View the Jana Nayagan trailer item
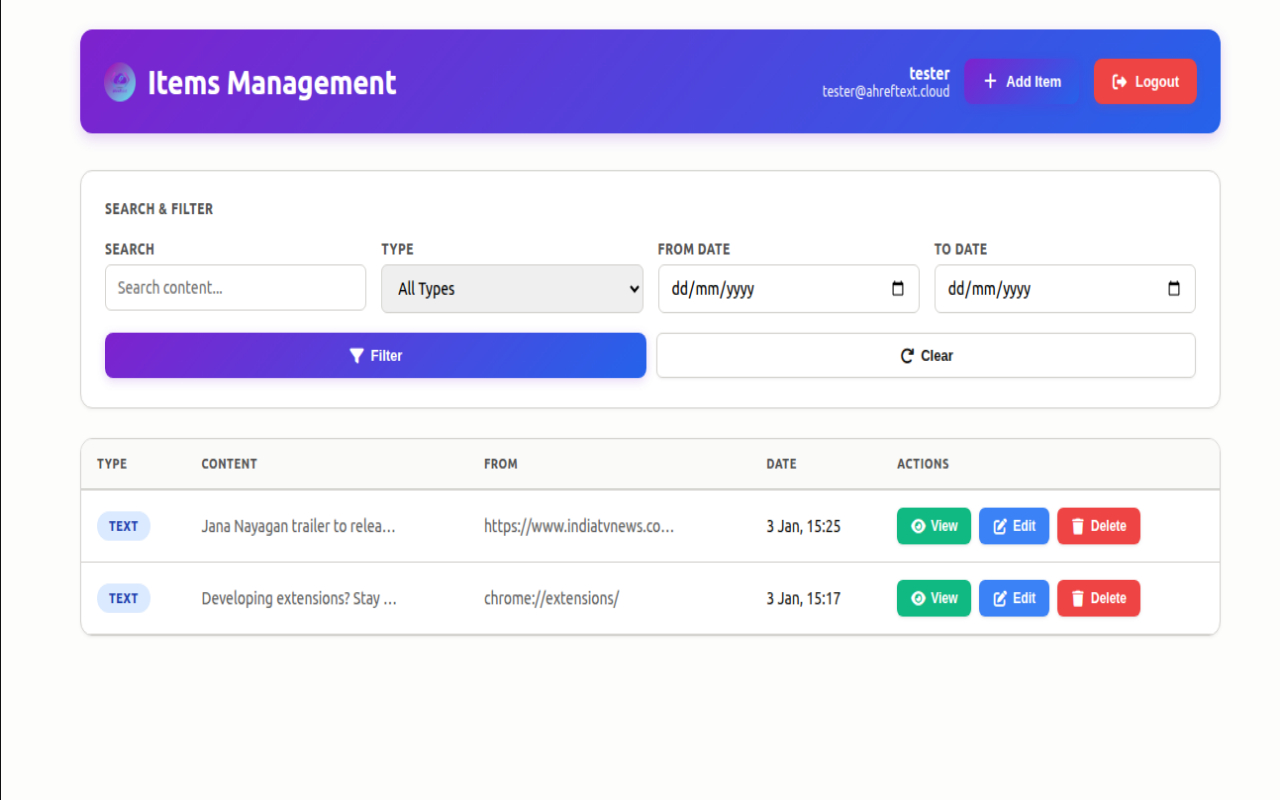The width and height of the screenshot is (1280, 800). pyautogui.click(x=934, y=526)
